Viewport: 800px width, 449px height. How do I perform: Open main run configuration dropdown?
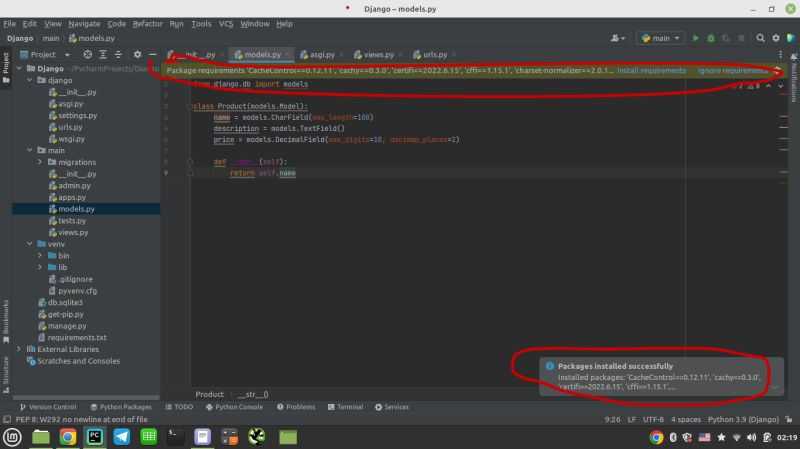tap(660, 38)
